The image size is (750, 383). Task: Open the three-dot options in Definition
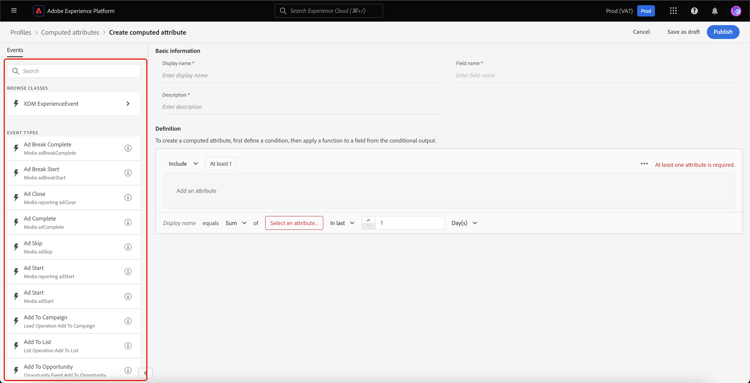coord(644,164)
